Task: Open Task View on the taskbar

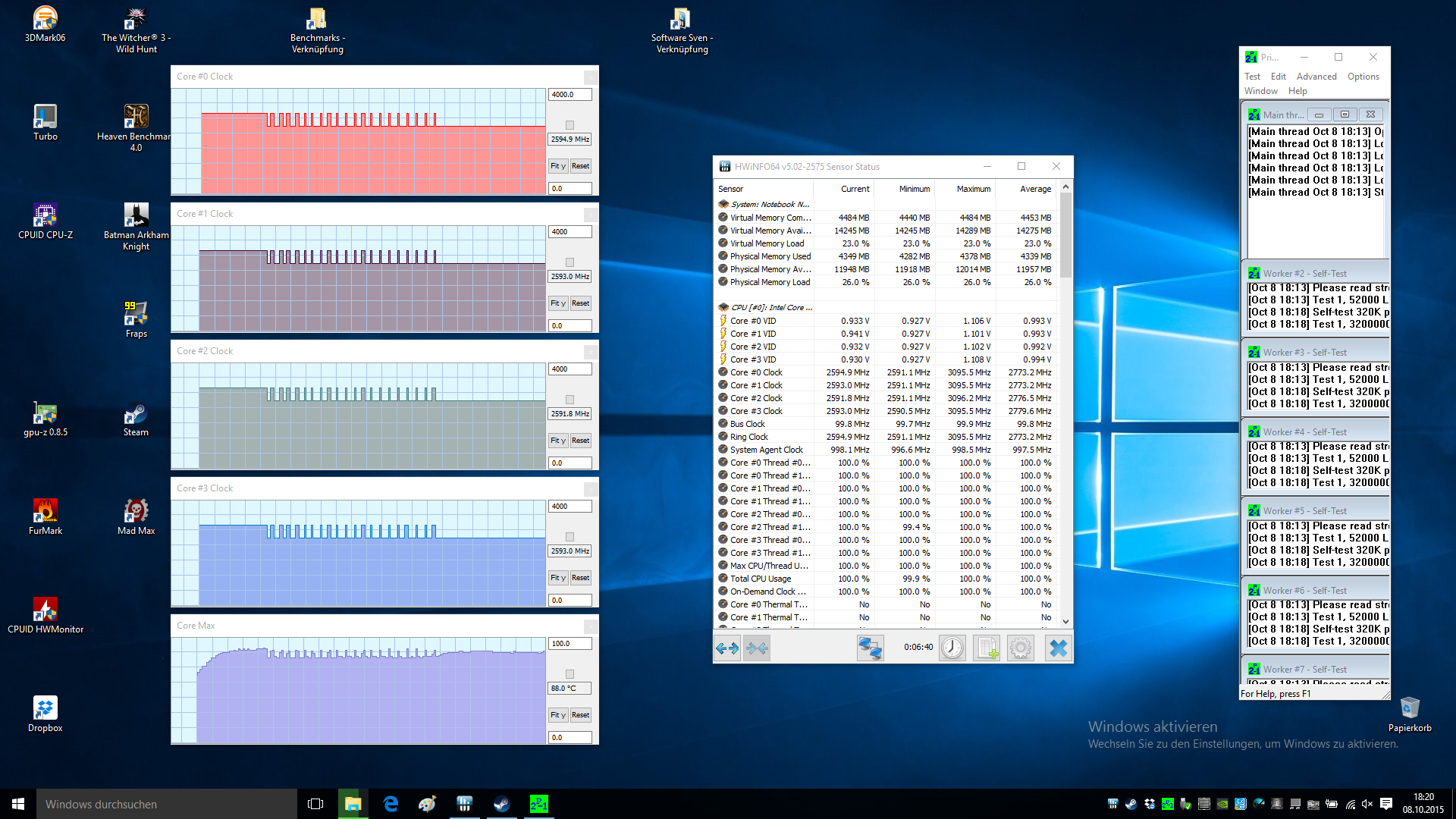Action: [315, 804]
